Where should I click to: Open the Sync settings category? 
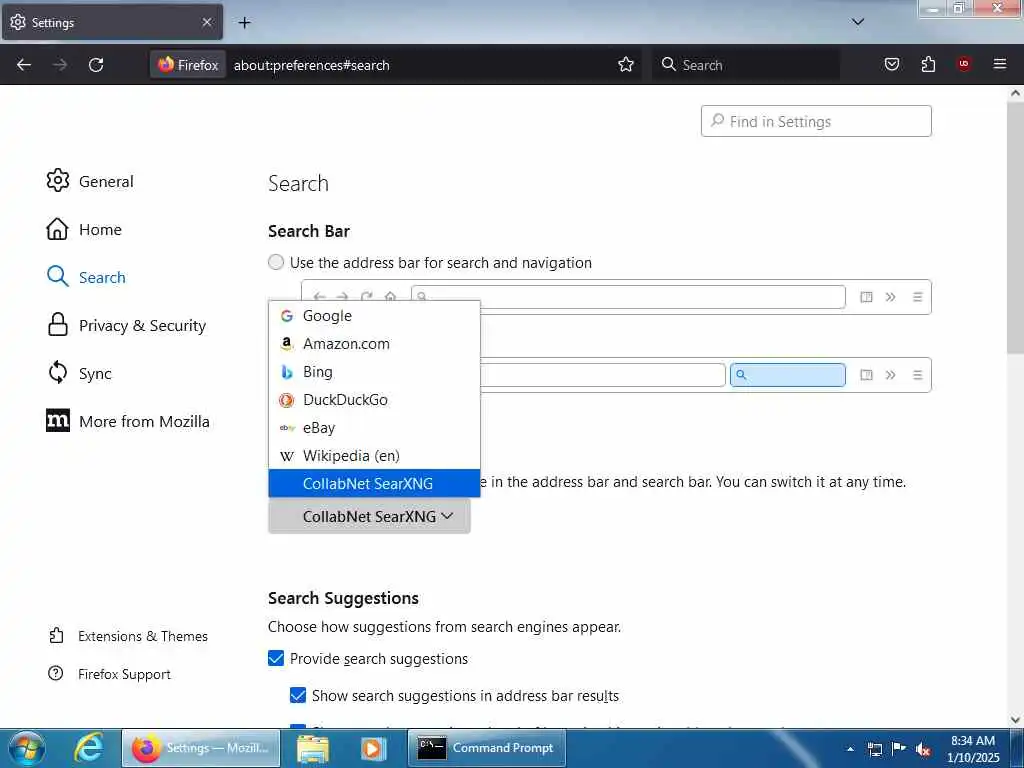(79, 373)
